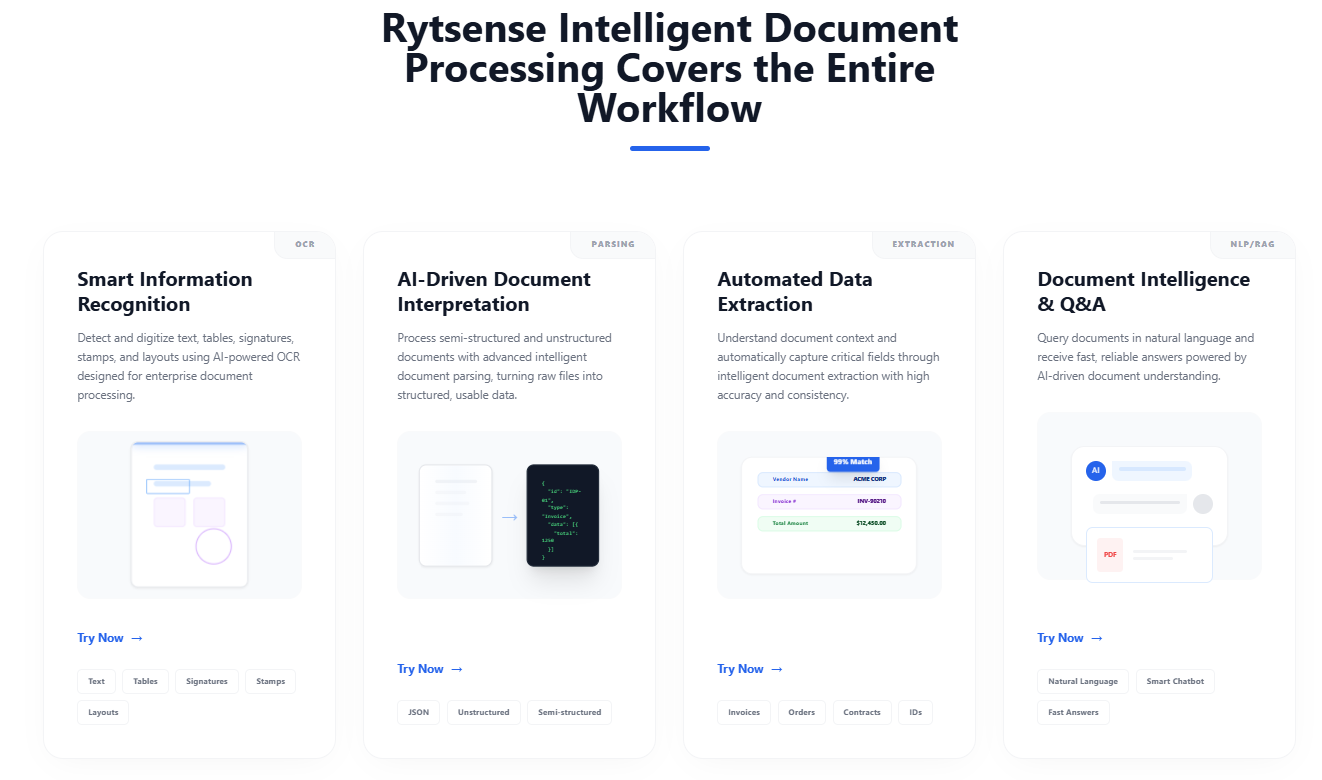
Task: Select the Unstructured tag chip
Action: (x=483, y=712)
